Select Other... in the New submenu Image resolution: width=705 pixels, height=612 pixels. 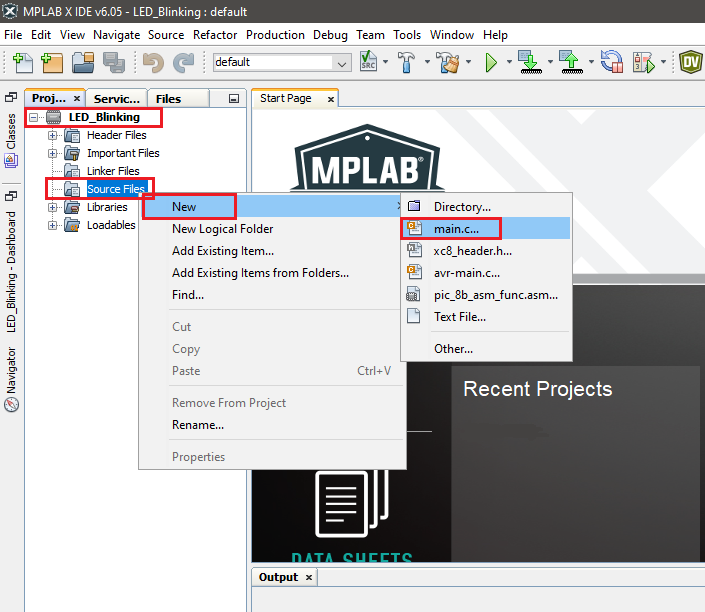(486, 349)
